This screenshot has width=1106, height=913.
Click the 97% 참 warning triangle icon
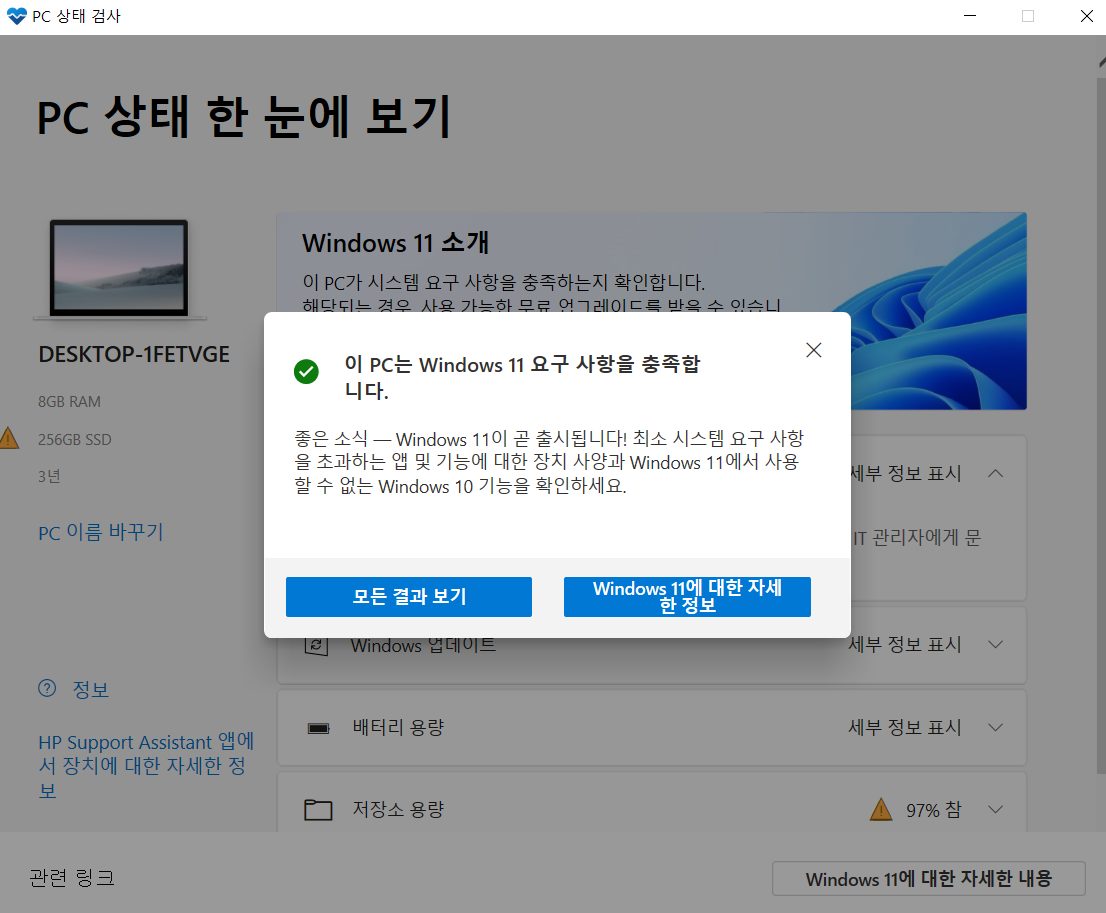tap(881, 809)
